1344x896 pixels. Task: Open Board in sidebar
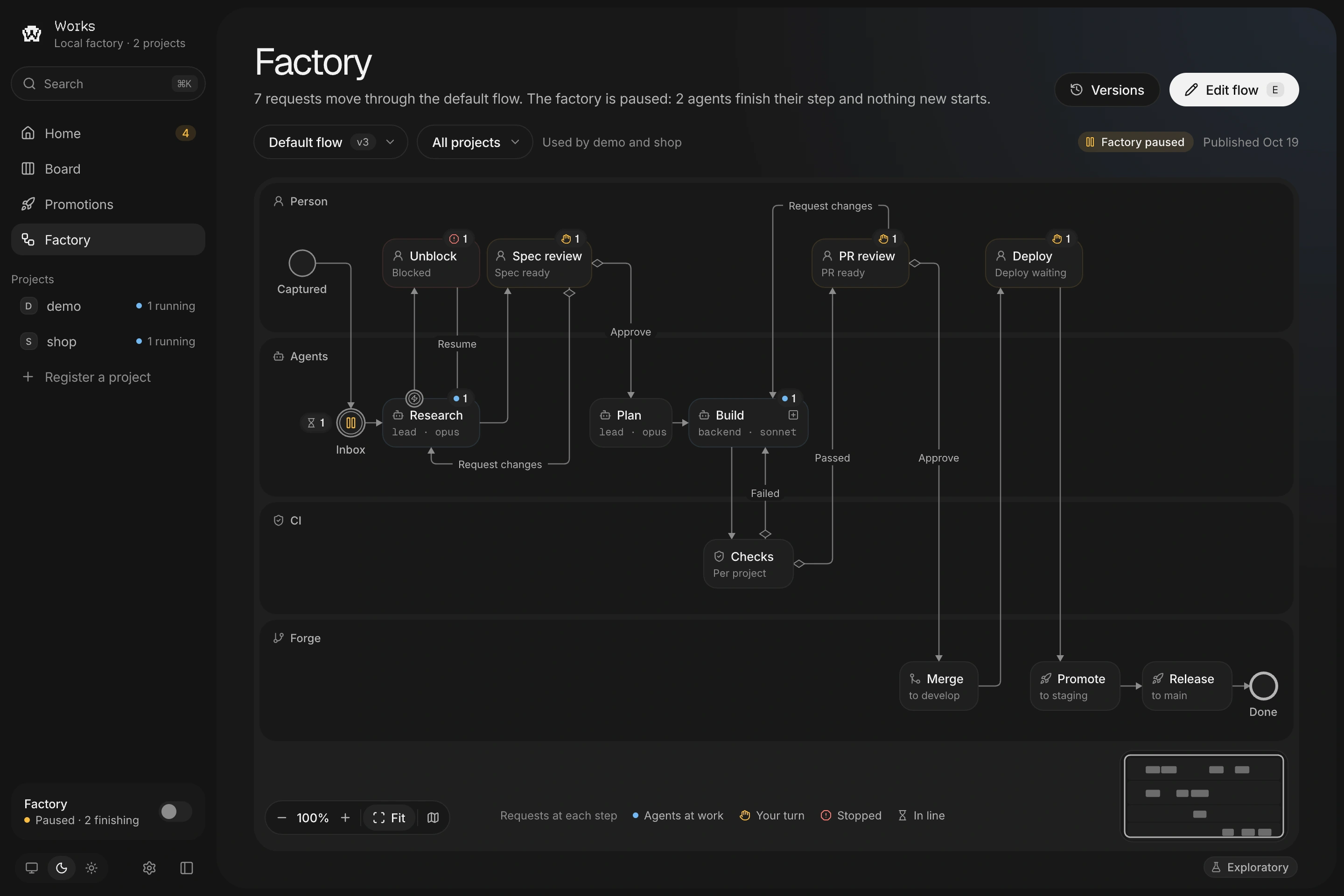[108, 168]
